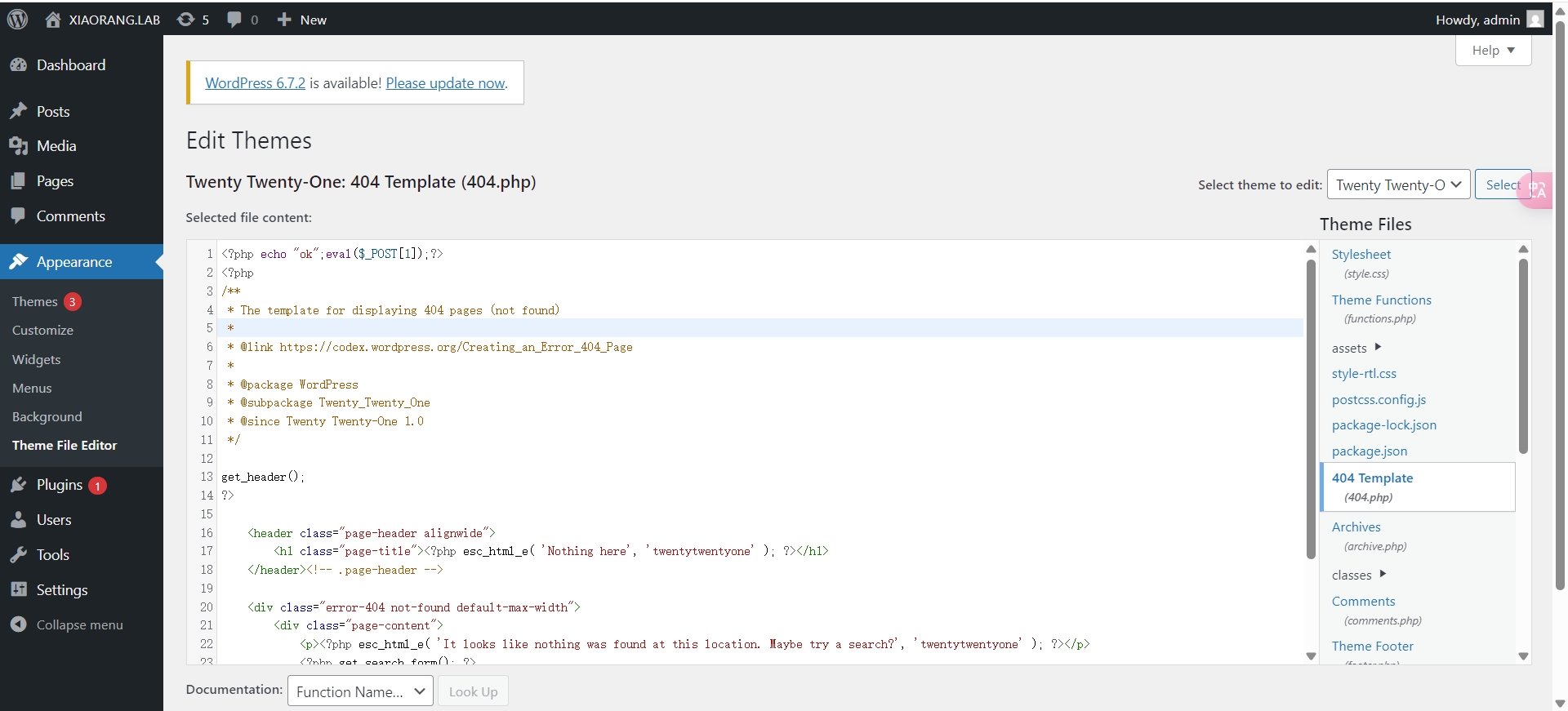1568x711 pixels.
Task: Open package.json file
Action: click(x=1370, y=451)
